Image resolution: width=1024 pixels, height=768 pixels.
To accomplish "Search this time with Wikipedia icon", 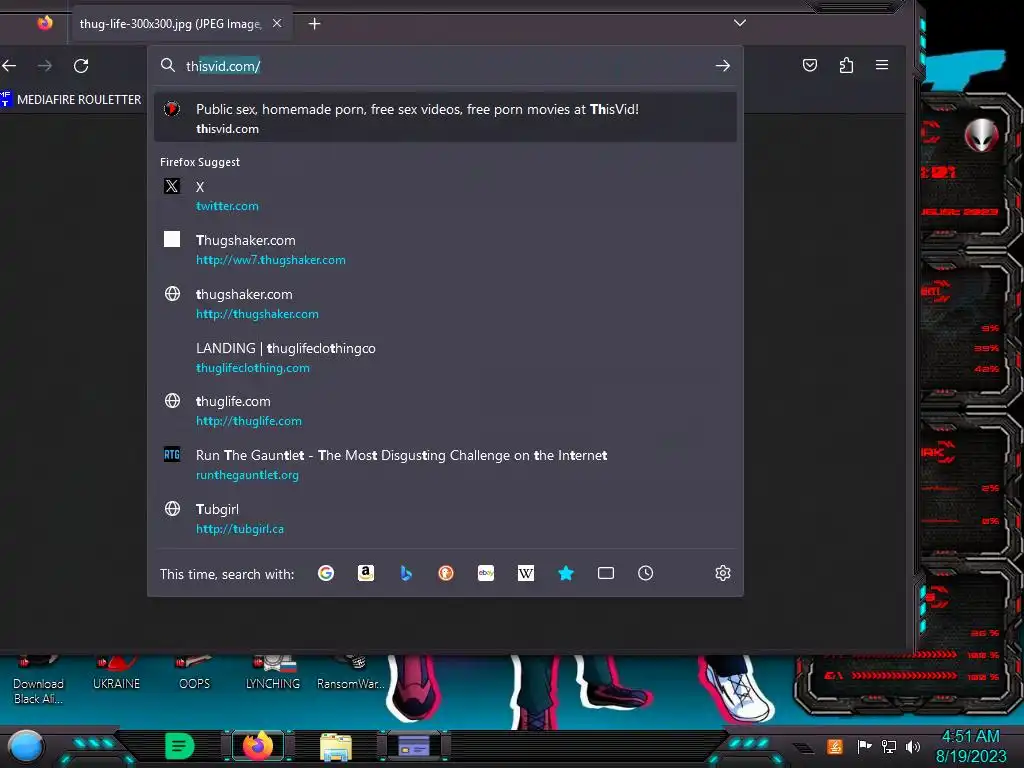I will pos(526,573).
